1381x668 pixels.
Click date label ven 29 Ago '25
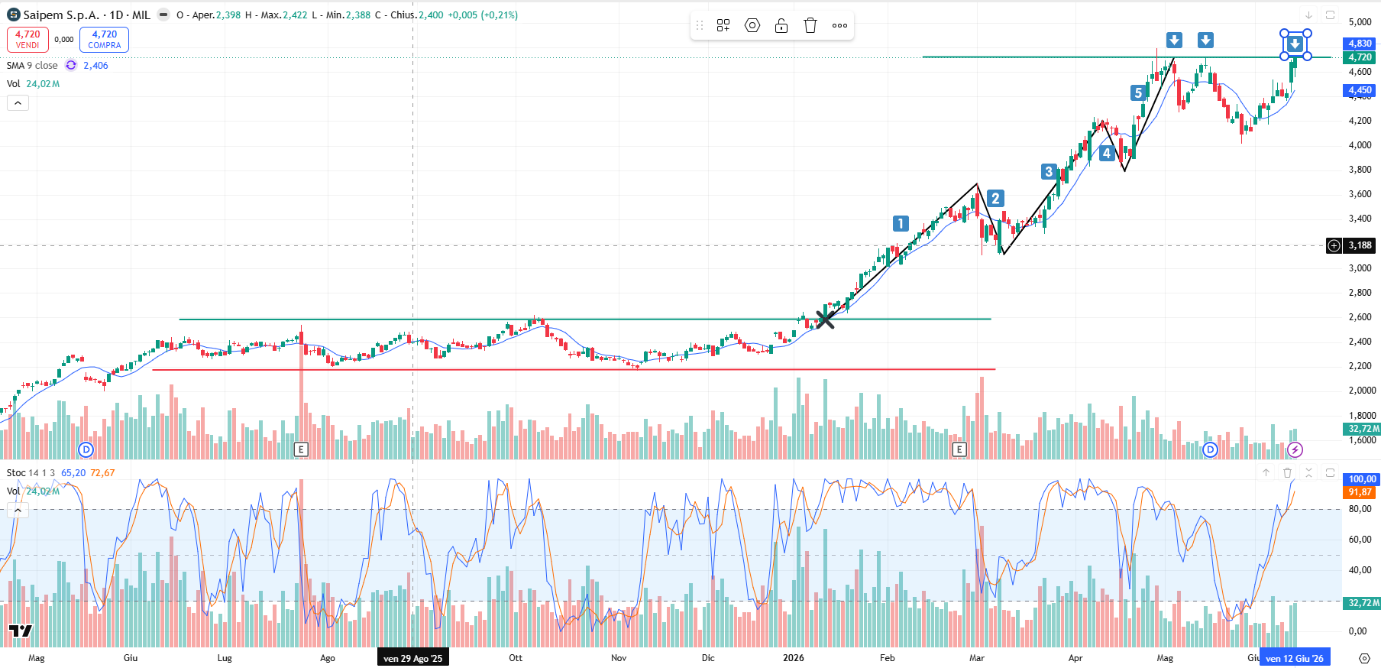tap(413, 658)
